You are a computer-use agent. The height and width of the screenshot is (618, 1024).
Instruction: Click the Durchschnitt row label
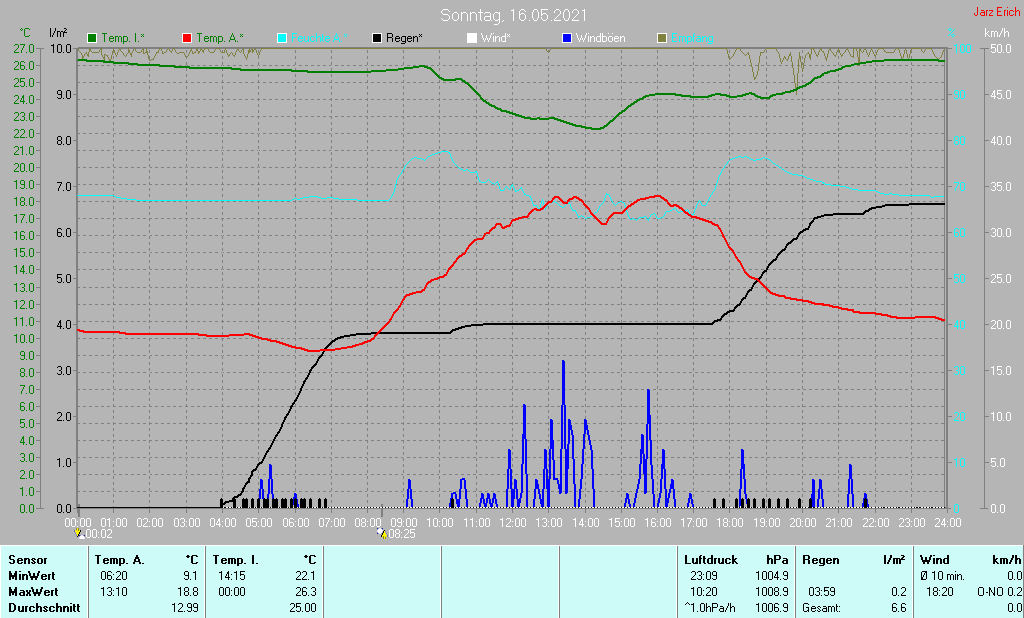click(x=44, y=608)
